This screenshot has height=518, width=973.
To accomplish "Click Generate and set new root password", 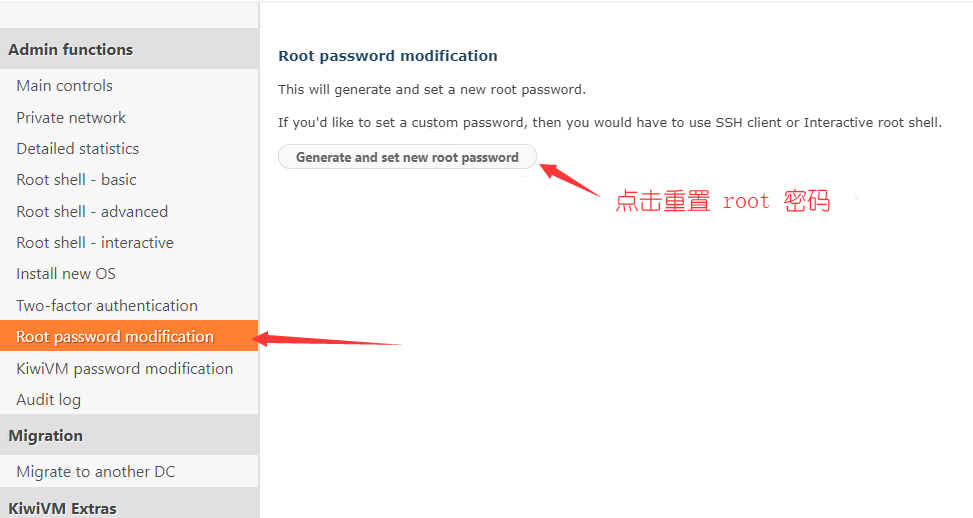I will [x=407, y=157].
